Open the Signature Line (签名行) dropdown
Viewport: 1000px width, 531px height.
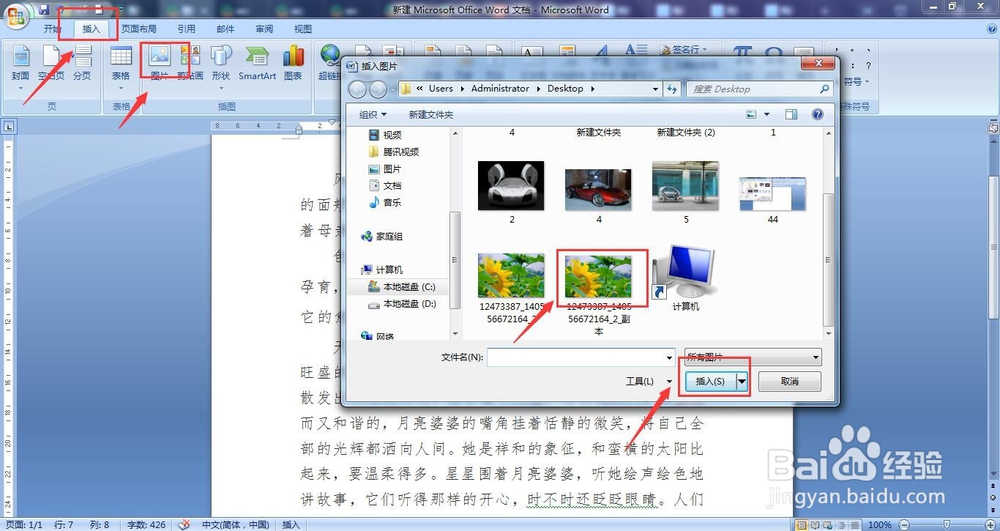coord(685,49)
